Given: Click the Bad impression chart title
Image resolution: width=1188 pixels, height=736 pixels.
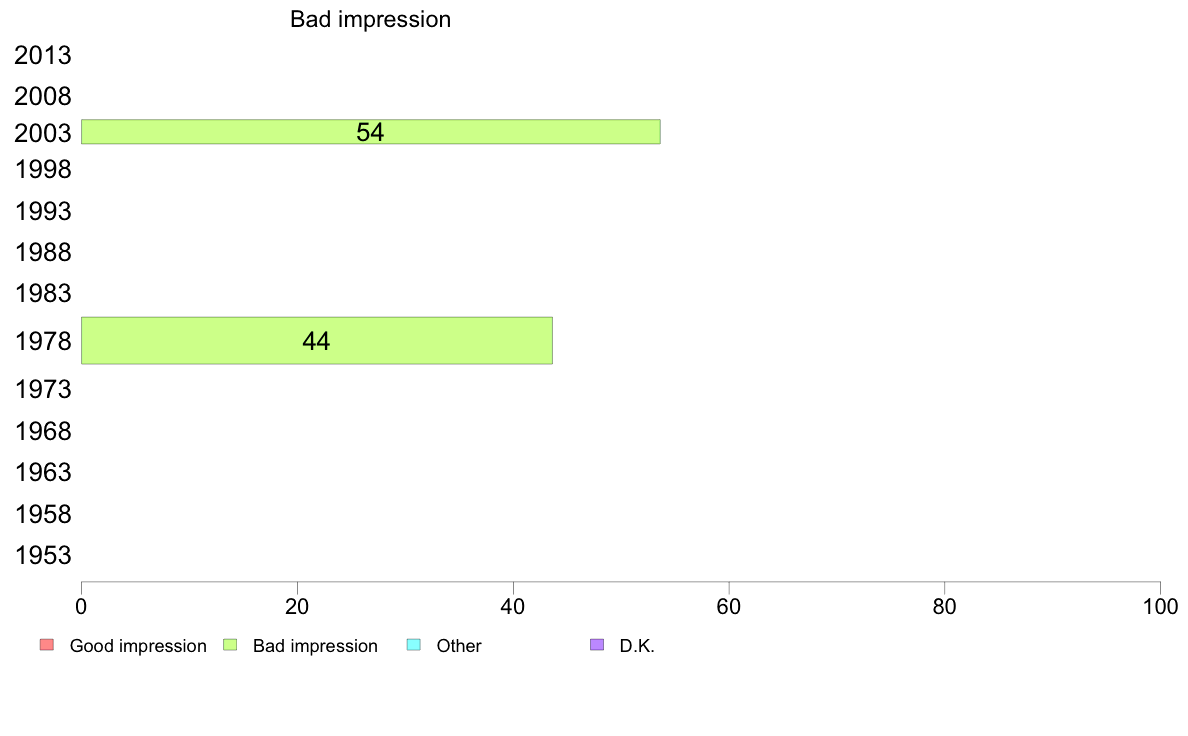Looking at the screenshot, I should point(370,20).
